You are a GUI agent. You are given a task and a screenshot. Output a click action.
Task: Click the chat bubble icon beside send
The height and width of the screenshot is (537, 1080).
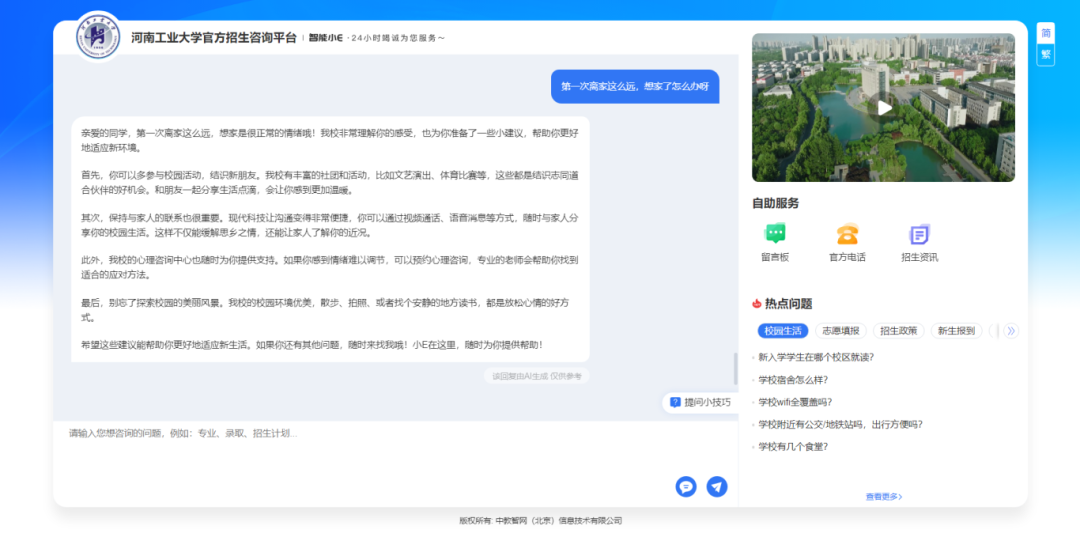click(x=686, y=486)
